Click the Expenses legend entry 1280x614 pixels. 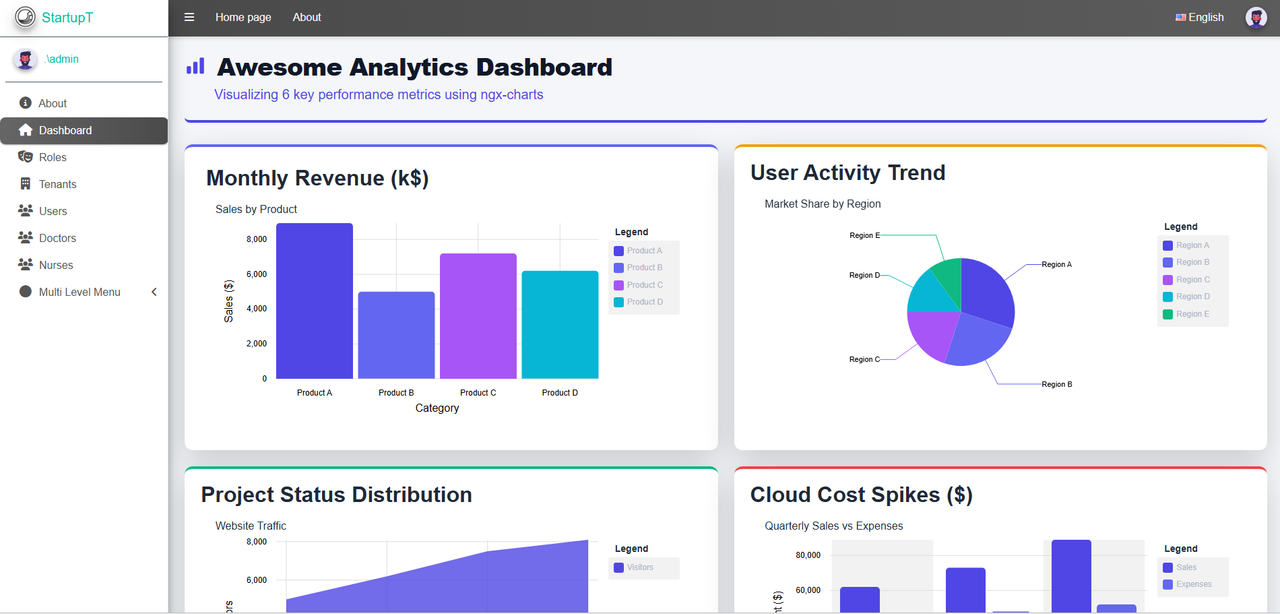click(1188, 584)
